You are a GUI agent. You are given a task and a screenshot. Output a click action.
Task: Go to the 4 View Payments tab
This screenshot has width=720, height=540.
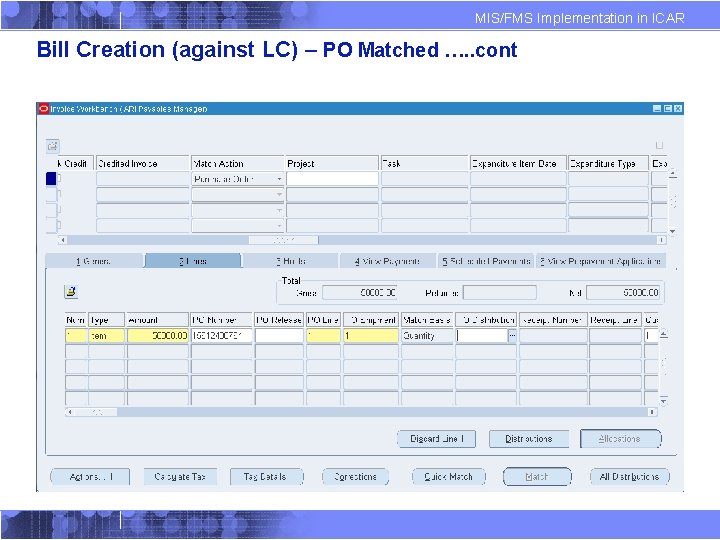click(388, 261)
